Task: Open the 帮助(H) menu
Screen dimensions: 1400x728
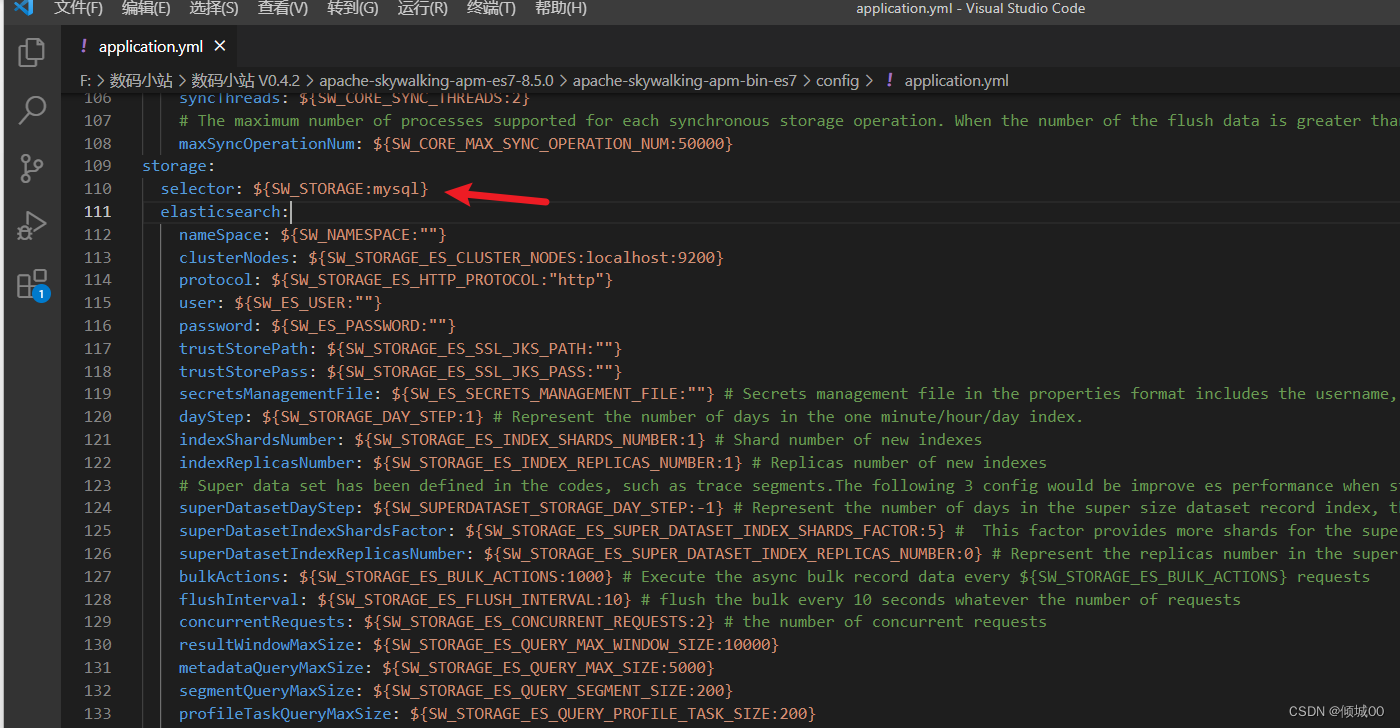Action: 561,8
